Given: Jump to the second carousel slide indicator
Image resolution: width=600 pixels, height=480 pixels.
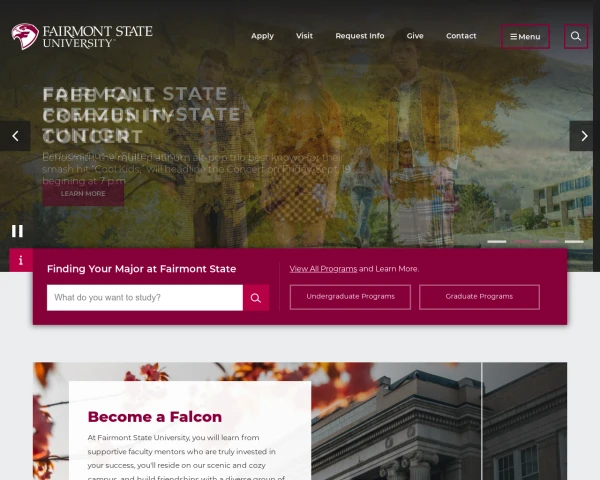Looking at the screenshot, I should click(522, 242).
